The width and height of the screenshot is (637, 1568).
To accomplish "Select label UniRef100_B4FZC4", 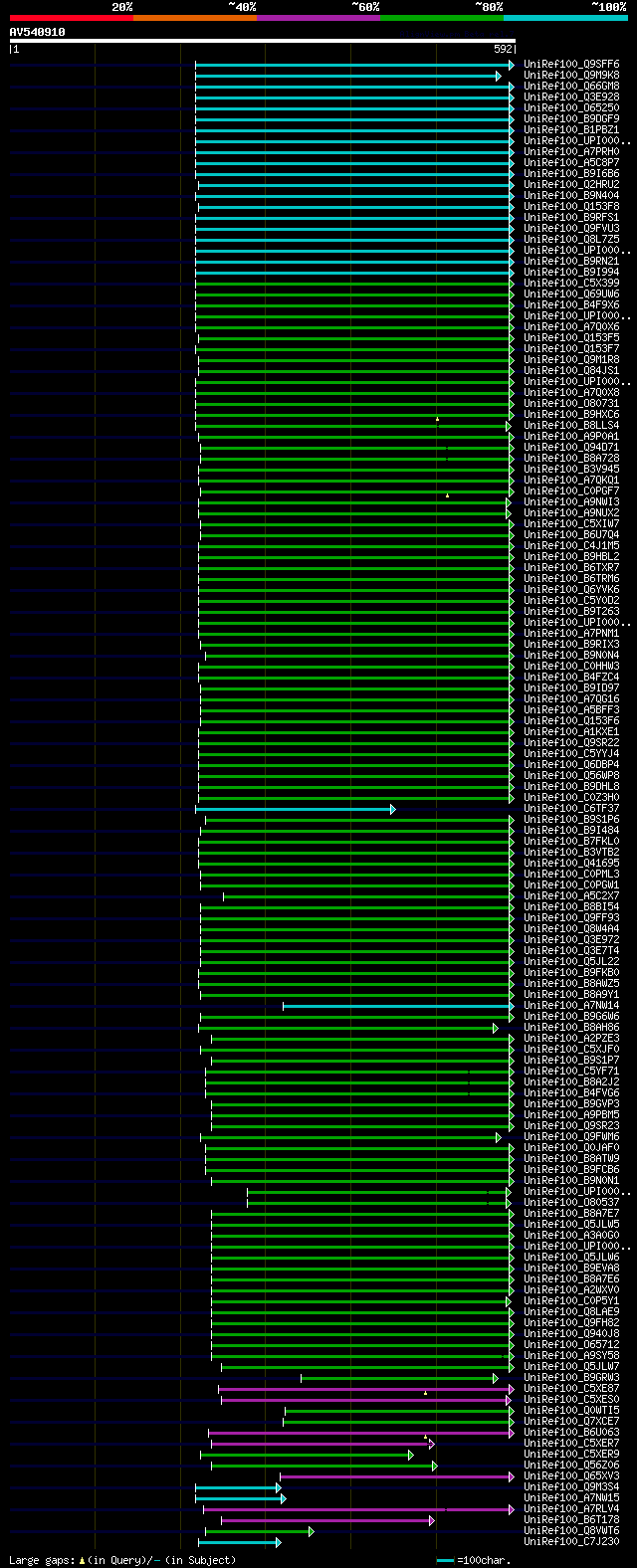I will tap(570, 678).
